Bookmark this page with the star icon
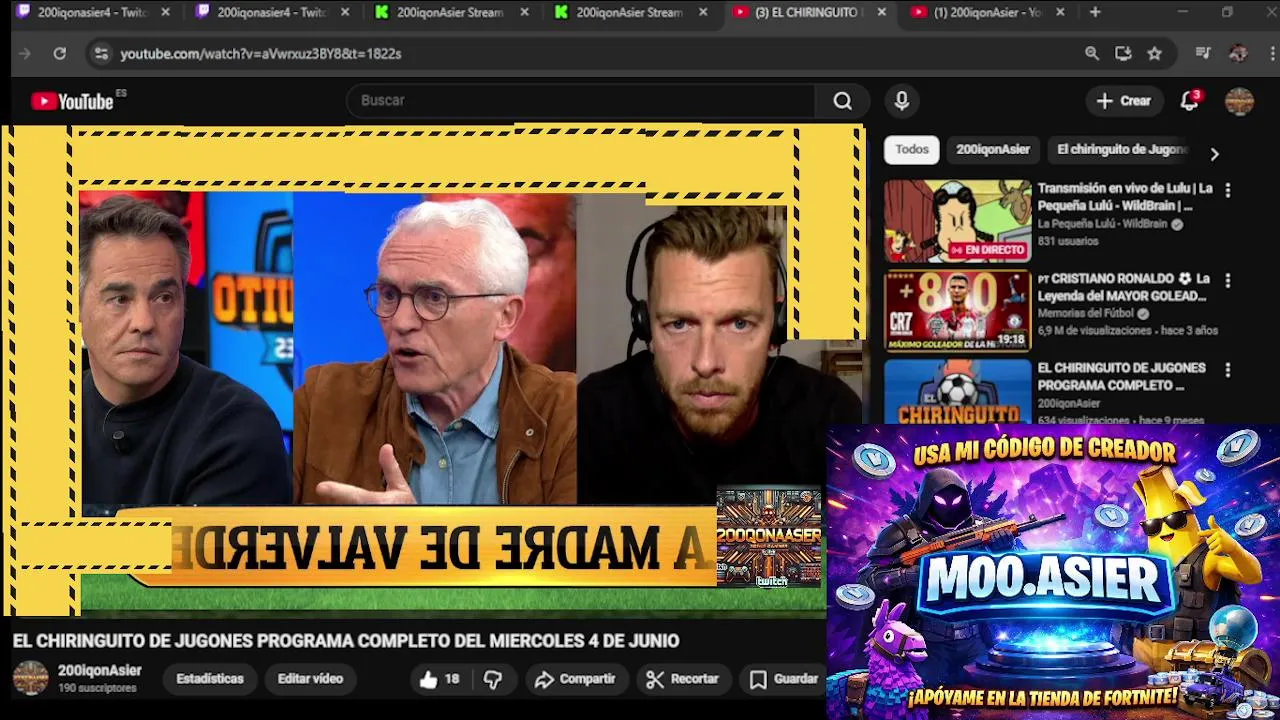 point(1155,53)
